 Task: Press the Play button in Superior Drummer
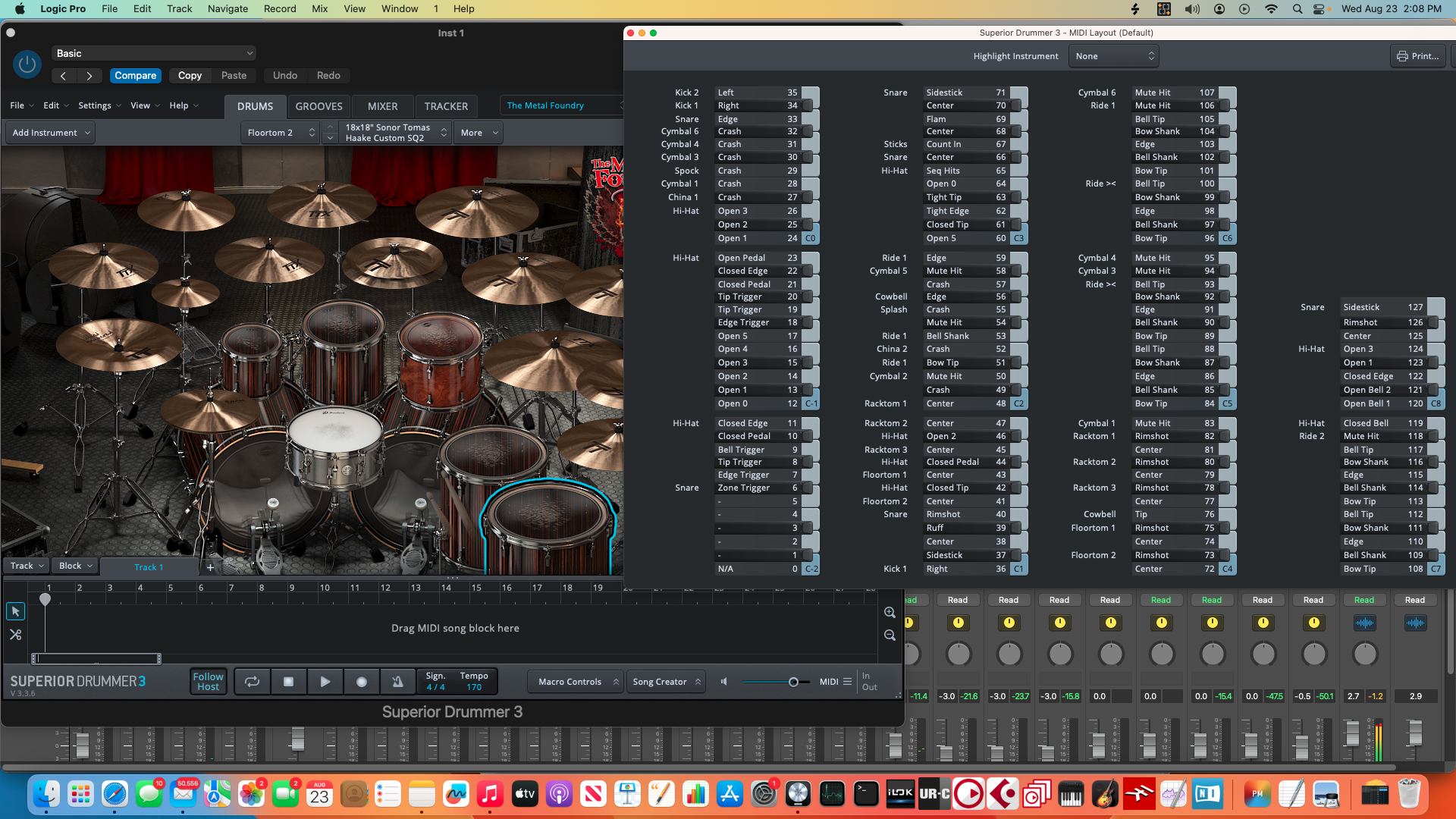click(x=324, y=681)
